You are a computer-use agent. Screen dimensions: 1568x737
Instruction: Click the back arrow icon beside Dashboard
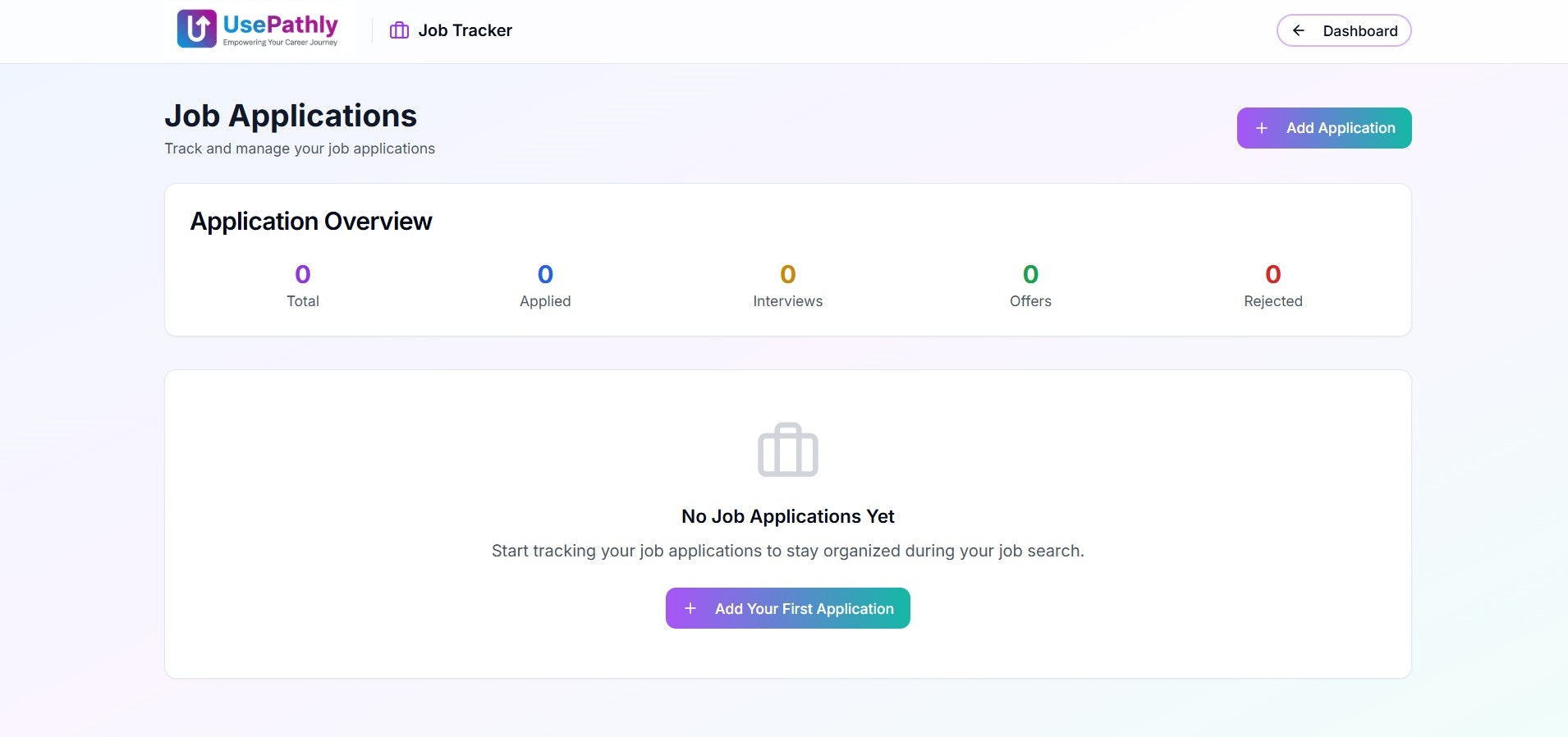[1299, 30]
